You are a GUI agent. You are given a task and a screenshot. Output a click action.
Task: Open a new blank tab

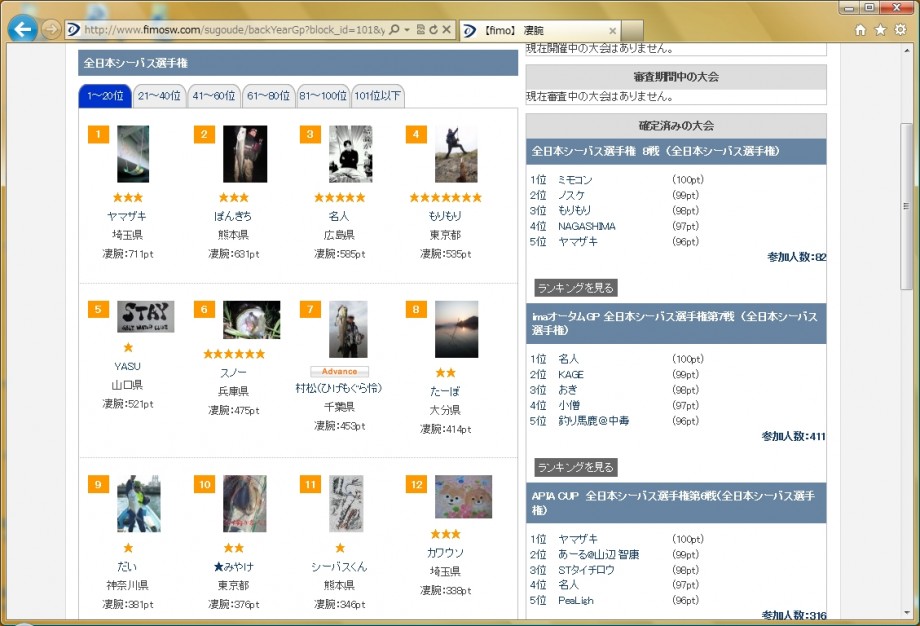coord(632,31)
